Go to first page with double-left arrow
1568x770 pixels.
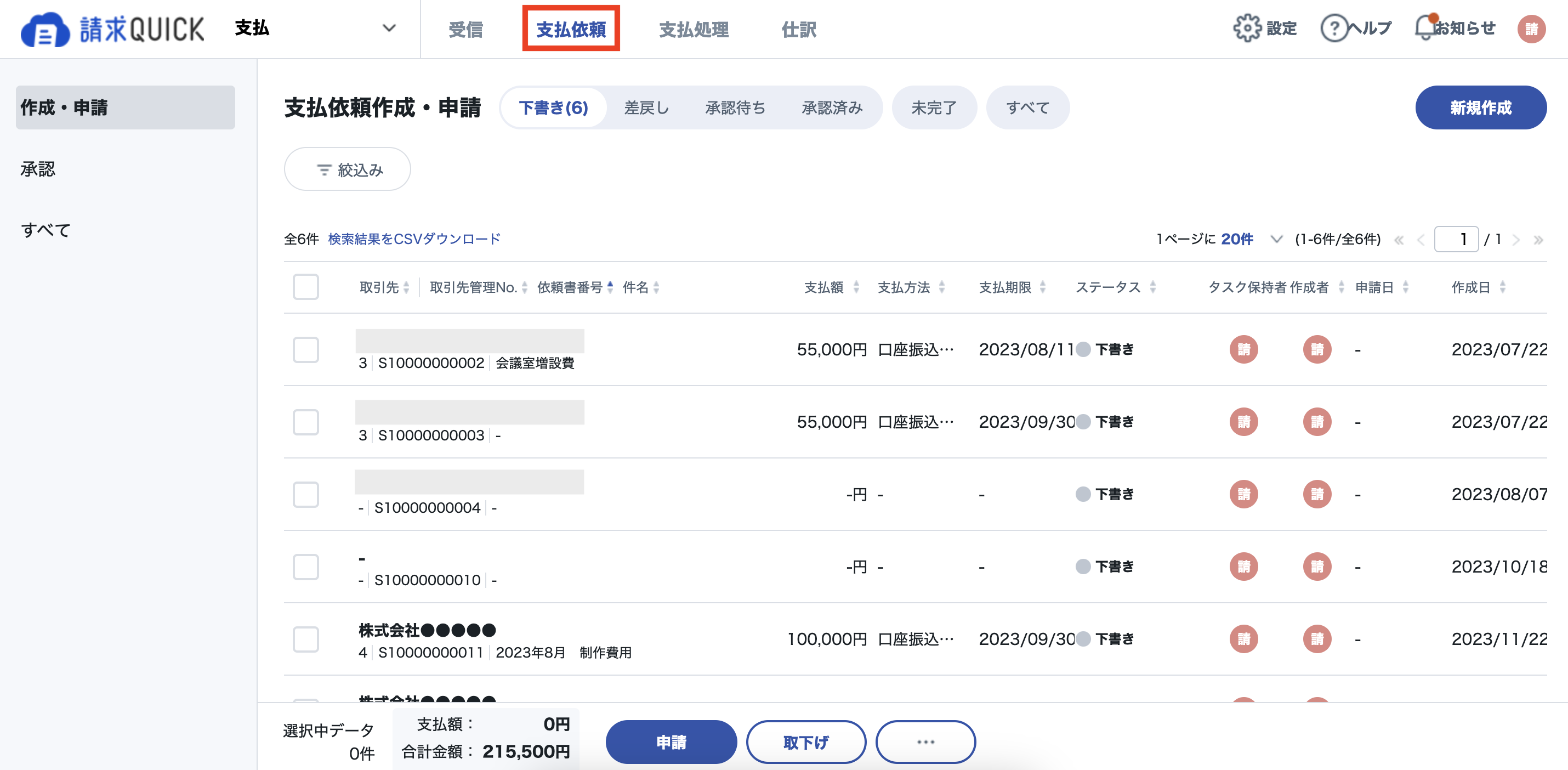point(1399,240)
